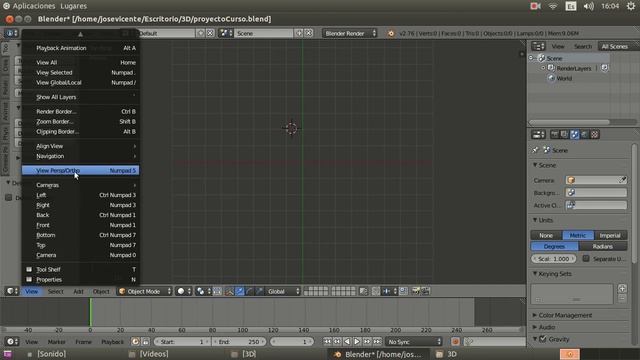The height and width of the screenshot is (360, 640).
Task: Select the World item in outliner
Action: pos(564,78)
